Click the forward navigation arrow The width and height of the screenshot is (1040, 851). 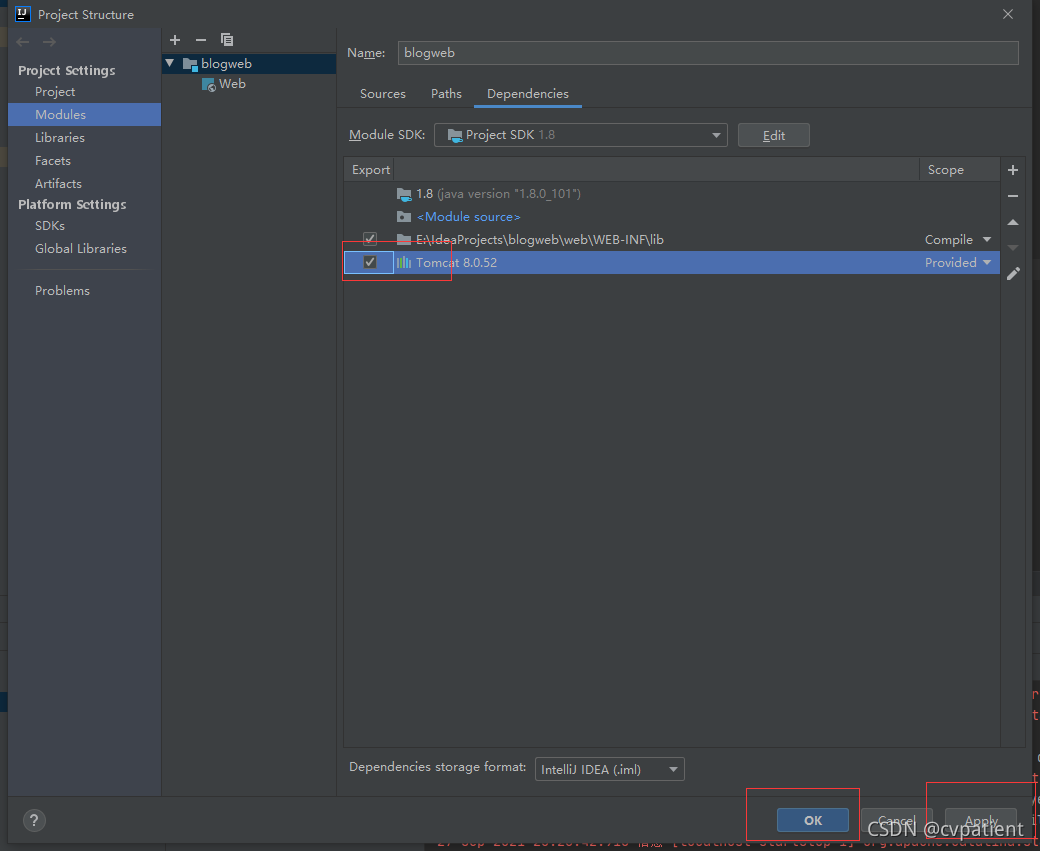[x=49, y=42]
